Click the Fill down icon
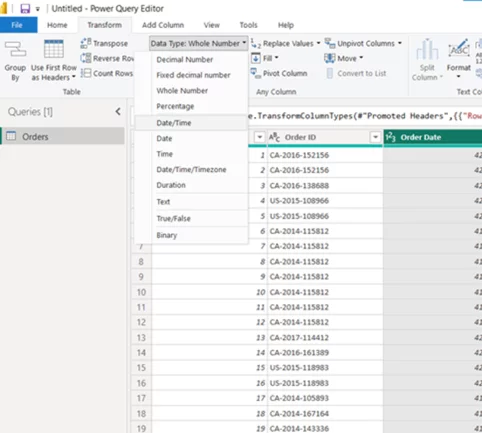The width and height of the screenshot is (482, 433). [x=256, y=58]
